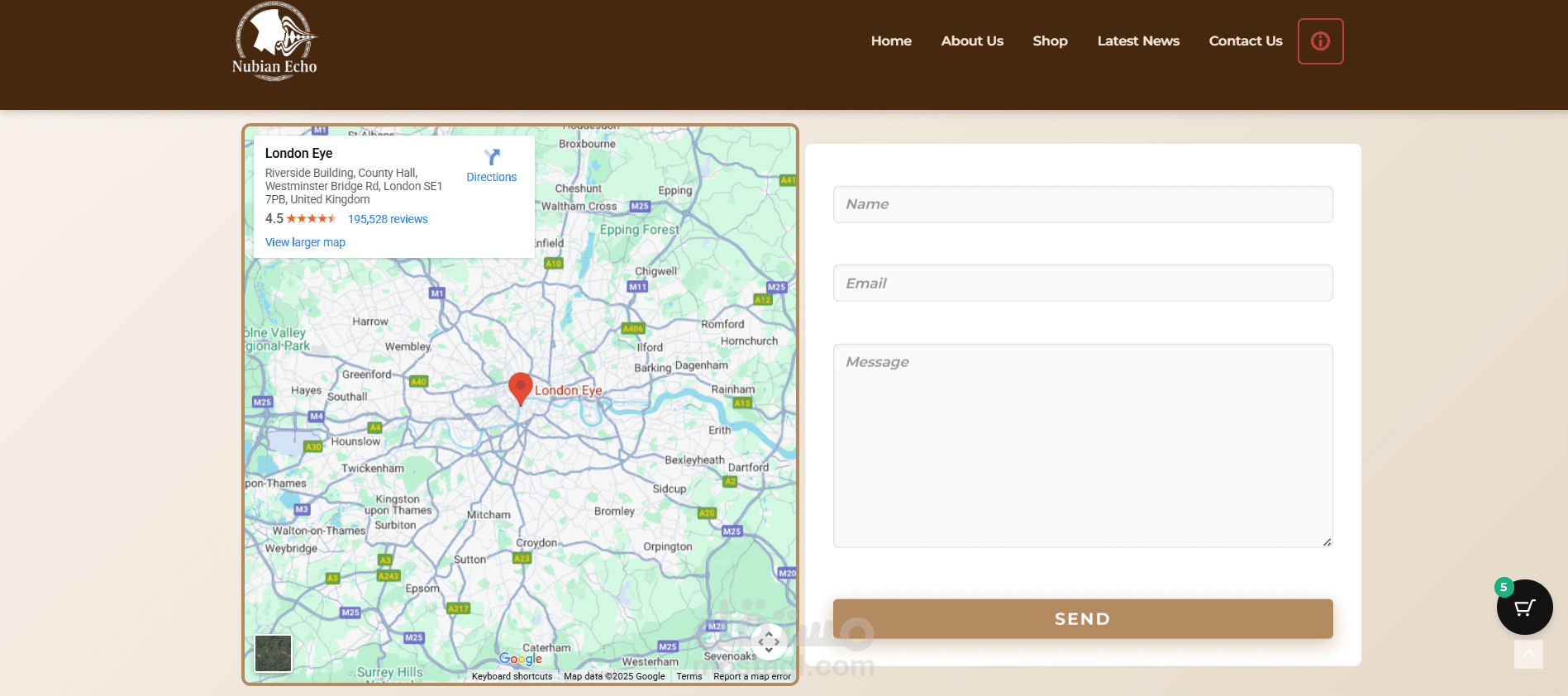This screenshot has height=696, width=1568.
Task: Open 195,528 reviews link
Action: coord(388,219)
